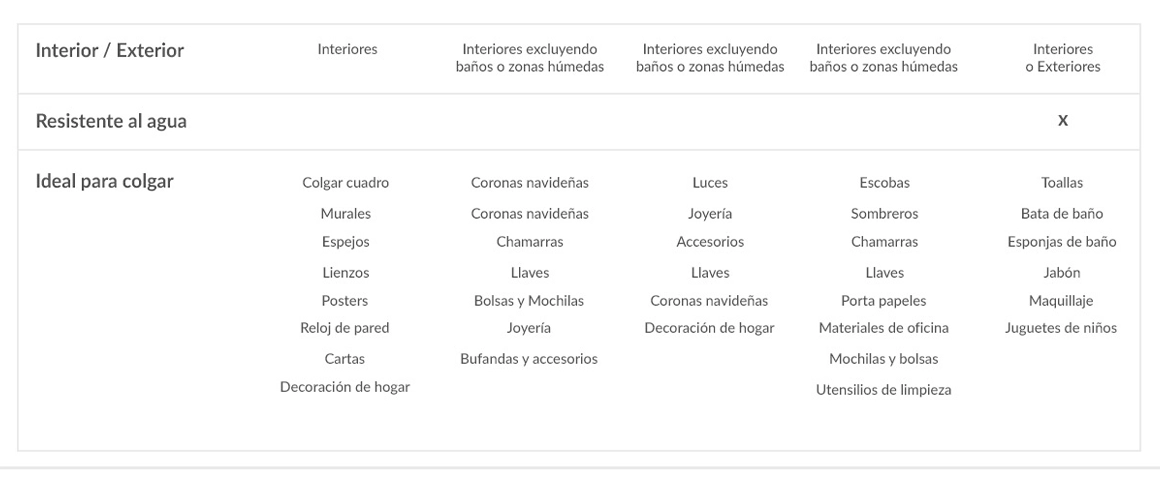This screenshot has width=1160, height=480.
Task: Click 'Materiales de oficina' text
Action: point(884,328)
